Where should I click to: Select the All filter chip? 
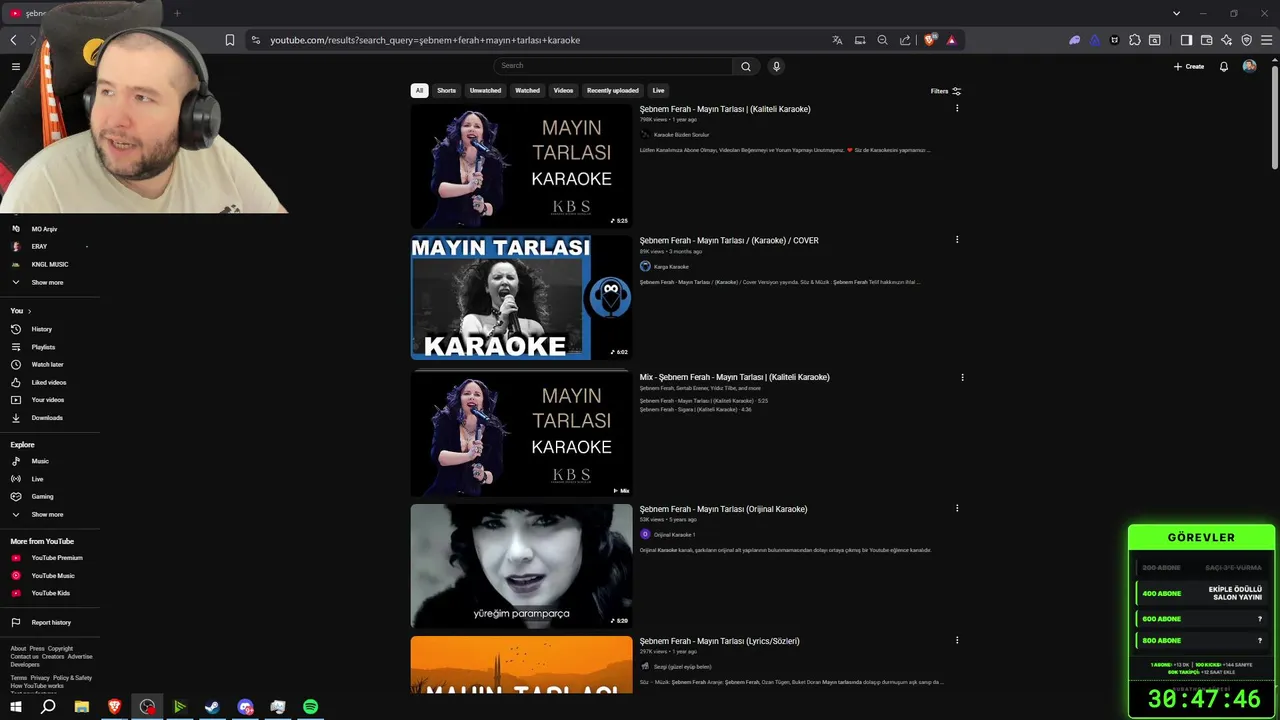pos(419,91)
